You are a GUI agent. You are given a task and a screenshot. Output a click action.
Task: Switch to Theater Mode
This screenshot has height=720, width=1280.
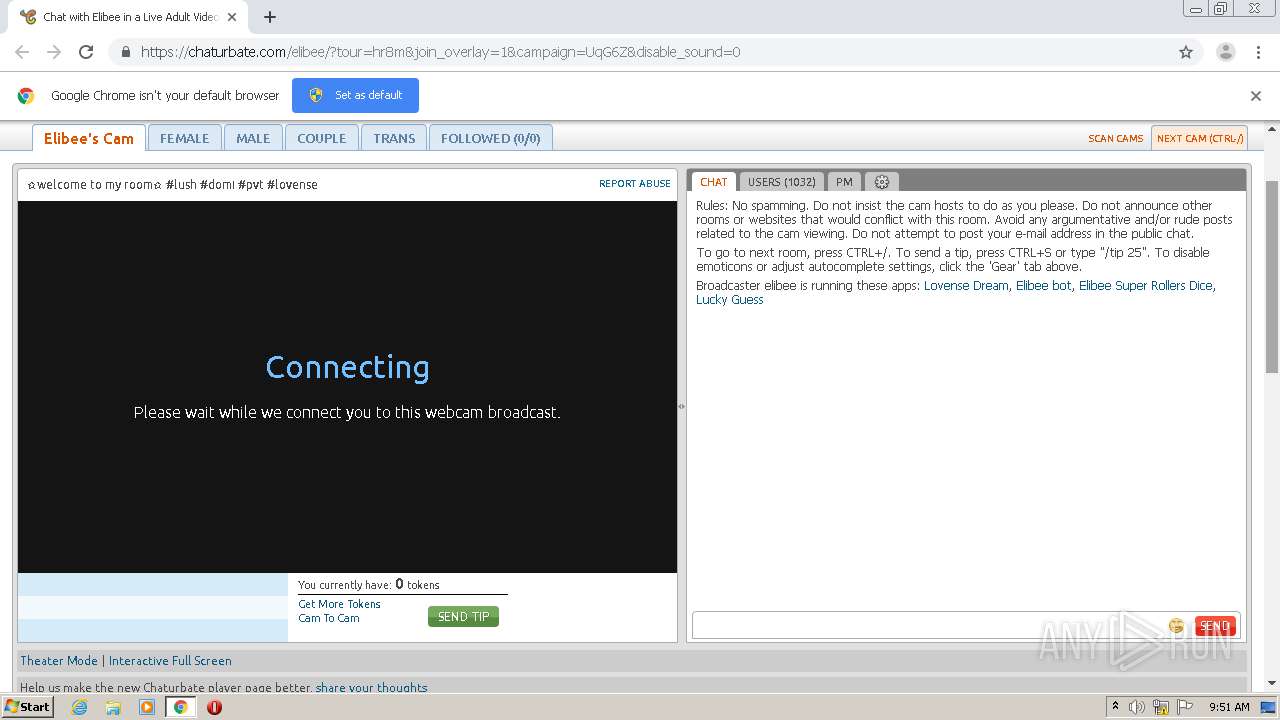coord(59,661)
